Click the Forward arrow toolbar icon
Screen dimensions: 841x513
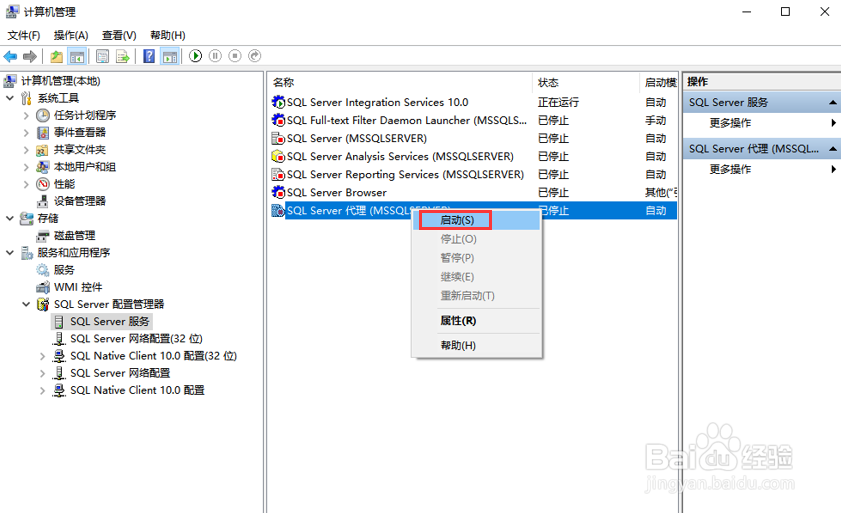point(30,56)
